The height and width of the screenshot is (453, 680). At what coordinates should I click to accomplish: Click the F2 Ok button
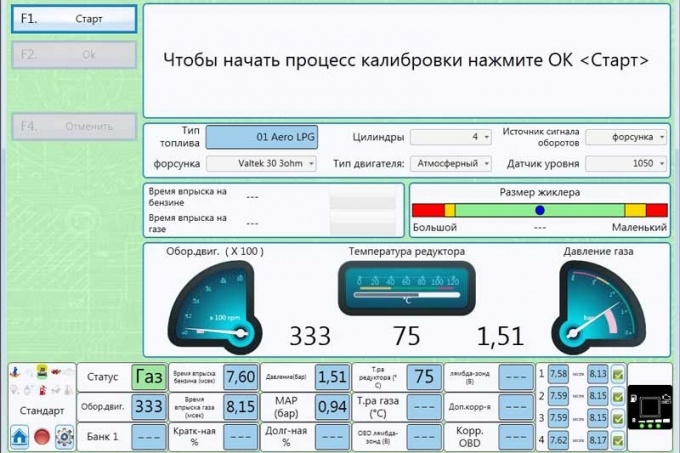point(74,55)
